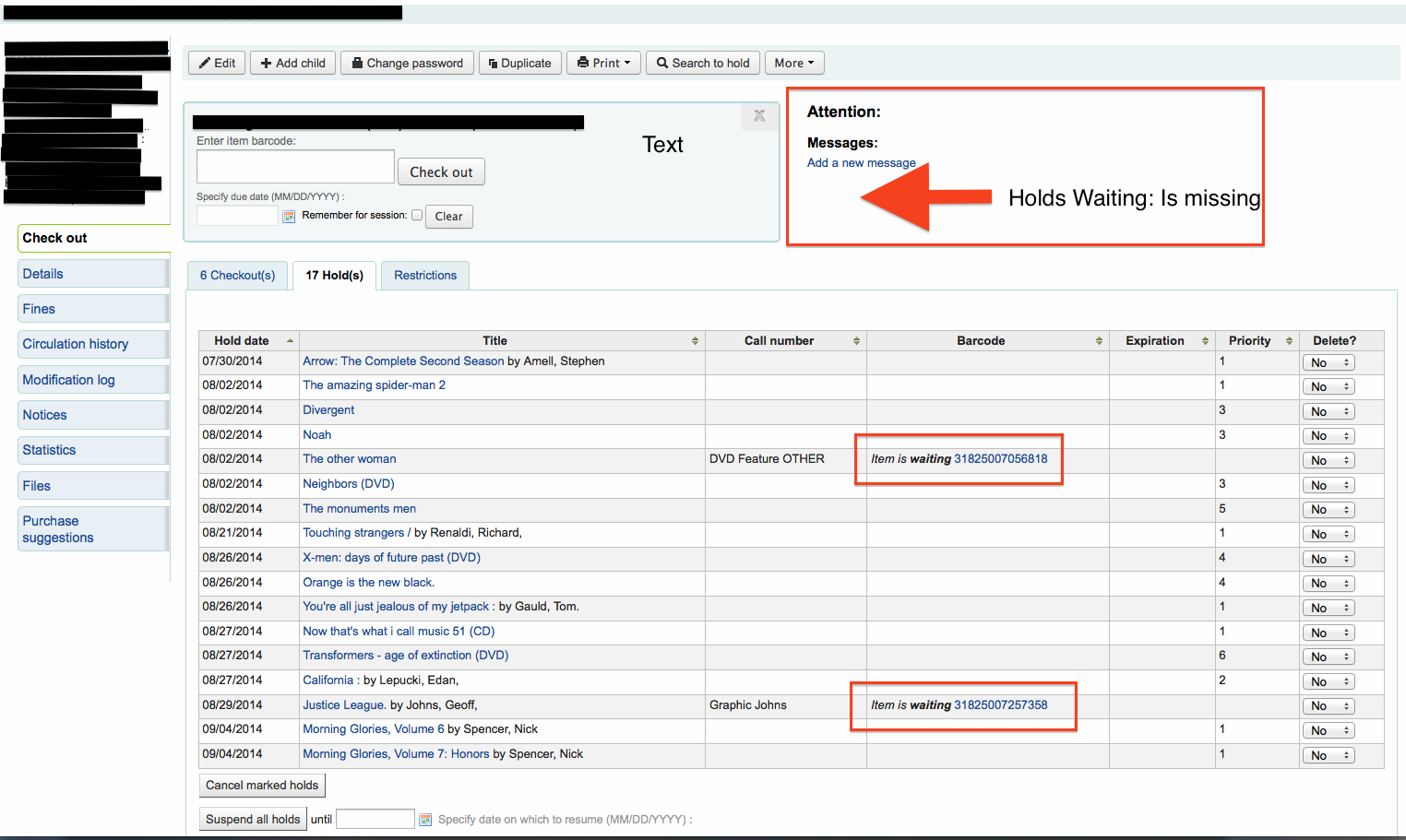
Task: Click the Search to hold button
Action: [702, 63]
